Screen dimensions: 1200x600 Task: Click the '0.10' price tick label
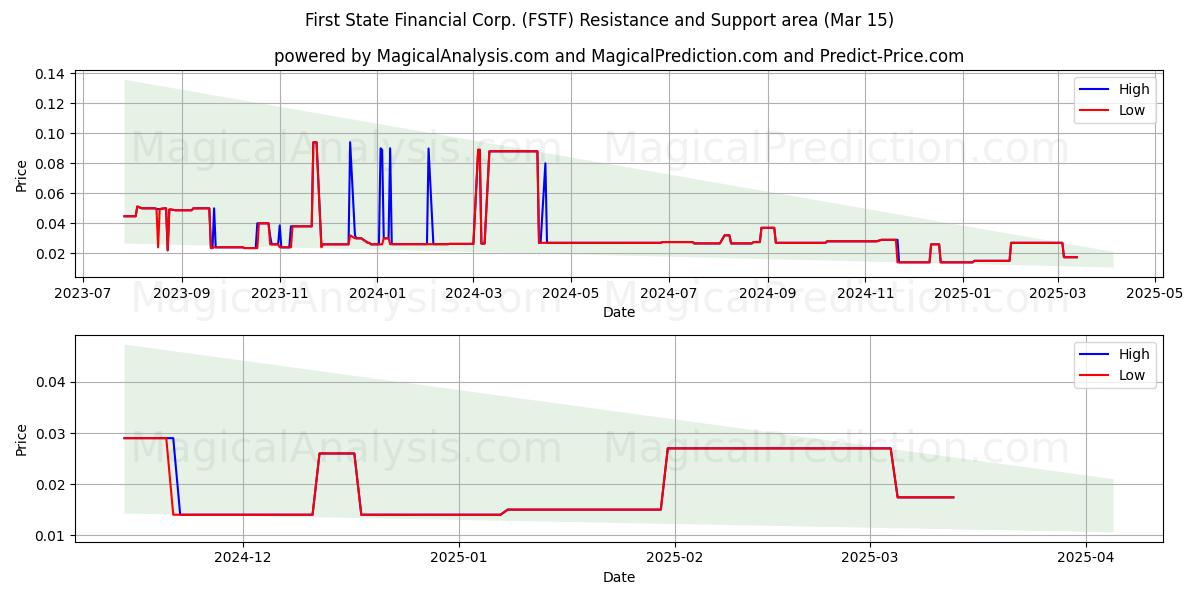click(51, 134)
